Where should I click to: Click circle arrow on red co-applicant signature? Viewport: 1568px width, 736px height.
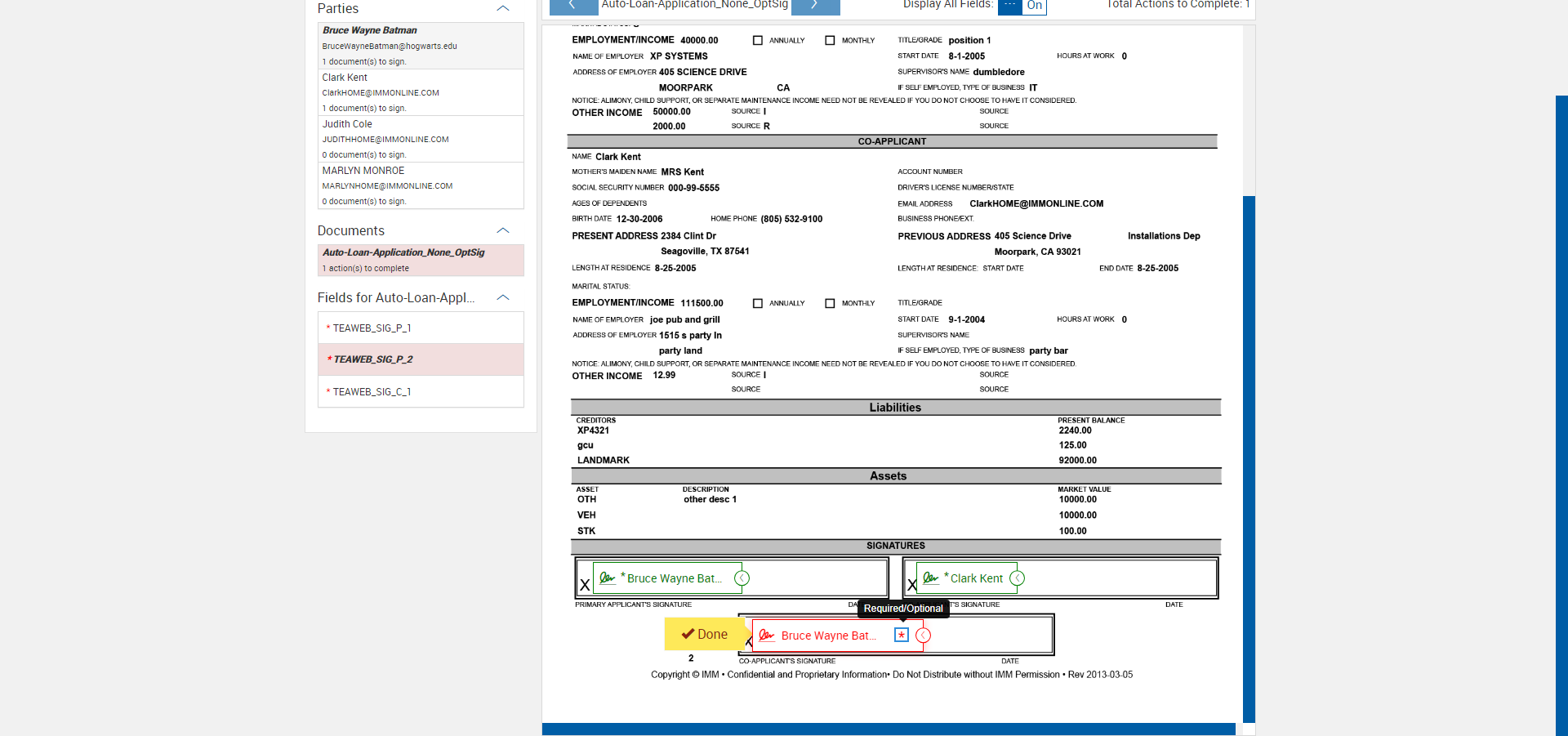(x=924, y=636)
